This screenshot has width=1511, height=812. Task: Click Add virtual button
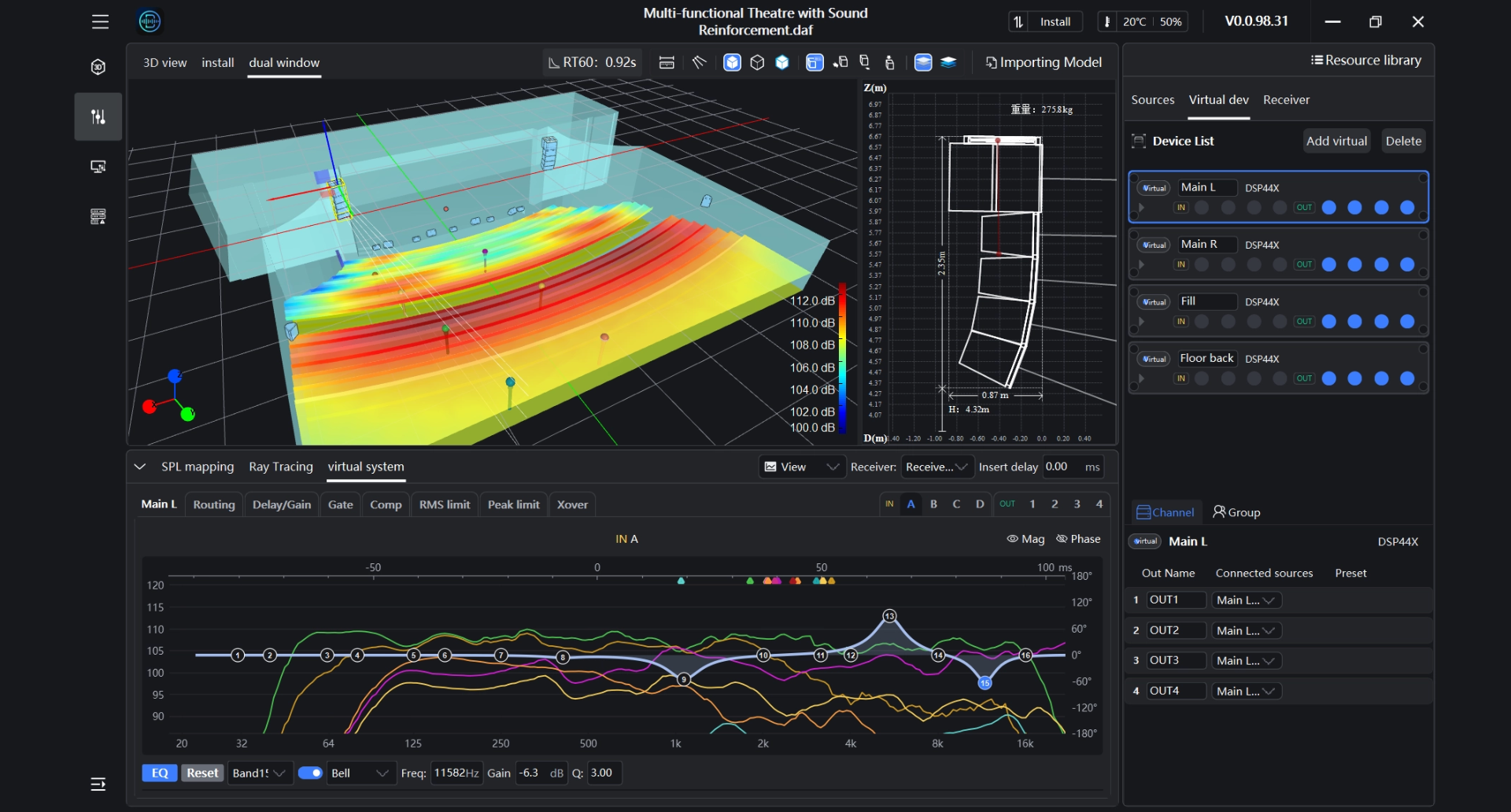(1336, 141)
